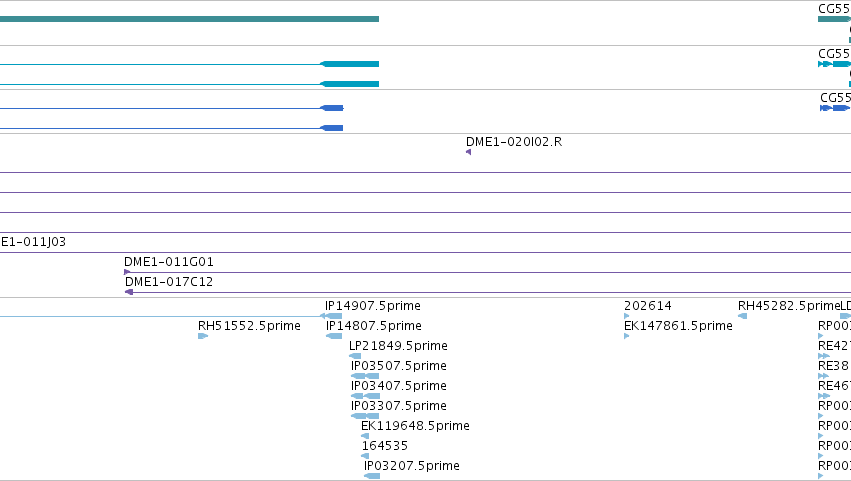
Task: Click the IP03307.5prime label
Action: pyautogui.click(x=399, y=406)
